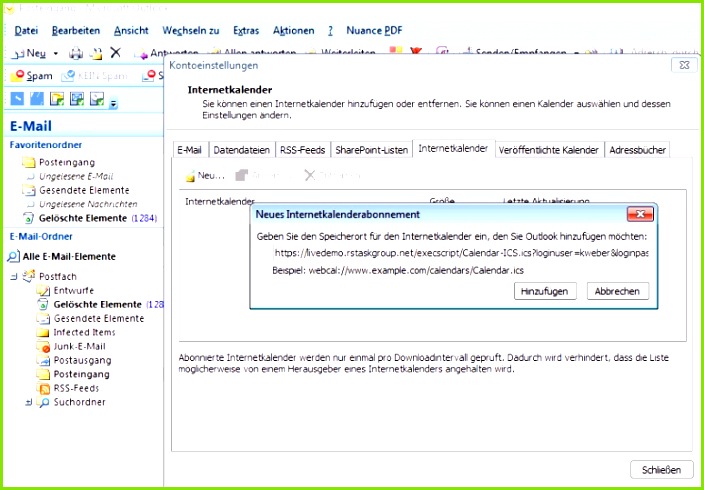Select the Suchordner folder
Image resolution: width=704 pixels, height=490 pixels.
tap(79, 402)
